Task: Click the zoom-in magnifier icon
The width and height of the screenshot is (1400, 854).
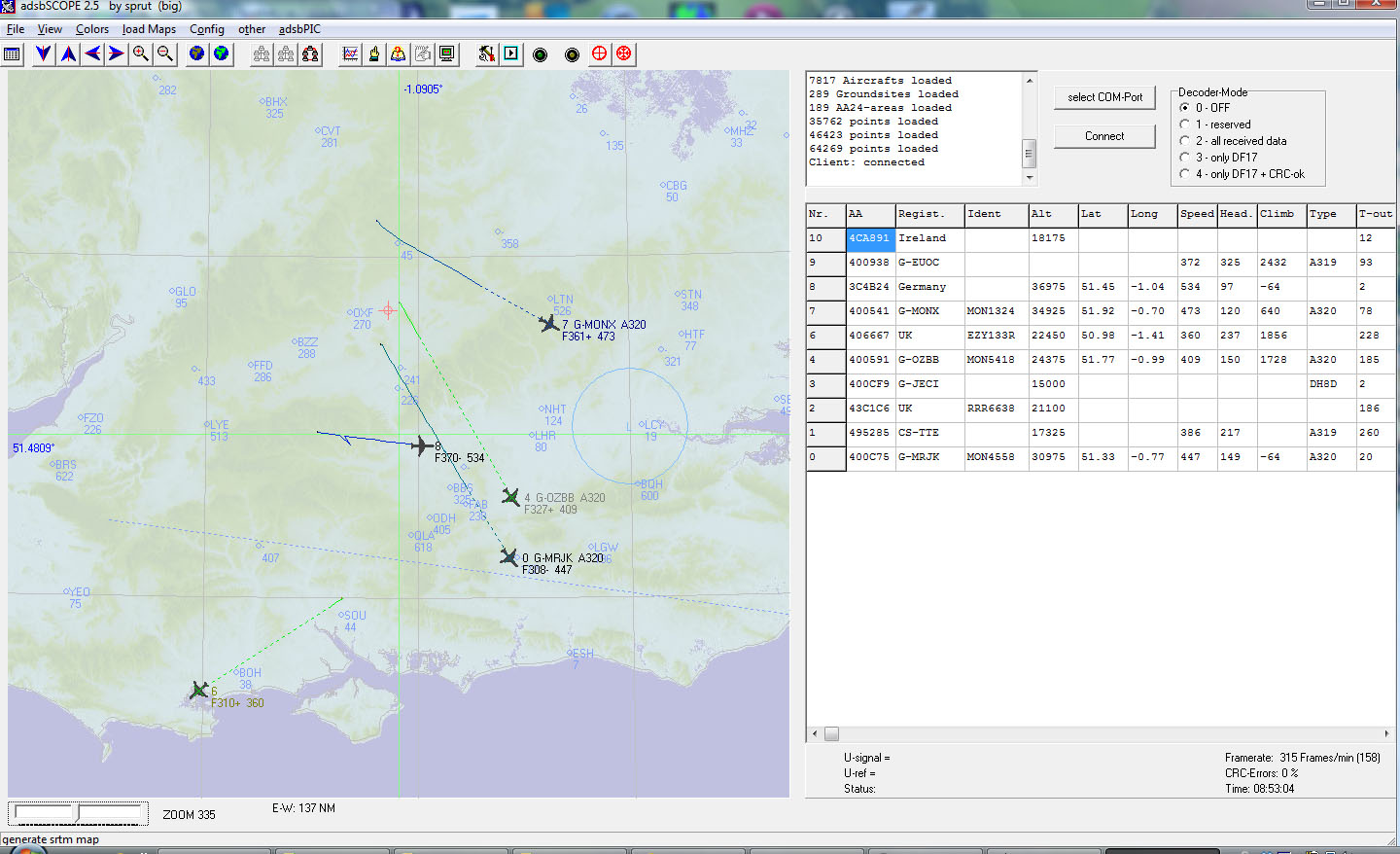Action: click(x=141, y=53)
